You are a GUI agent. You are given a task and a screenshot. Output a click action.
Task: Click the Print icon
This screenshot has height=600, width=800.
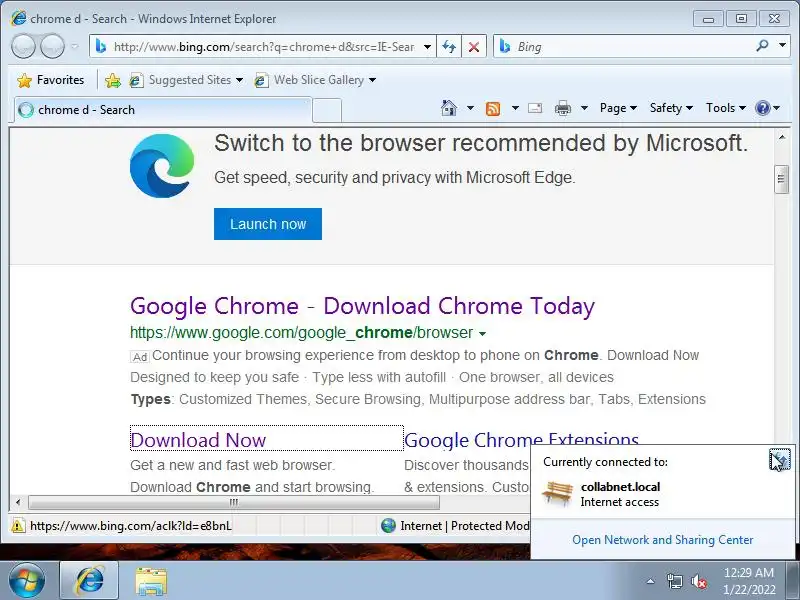pyautogui.click(x=563, y=108)
